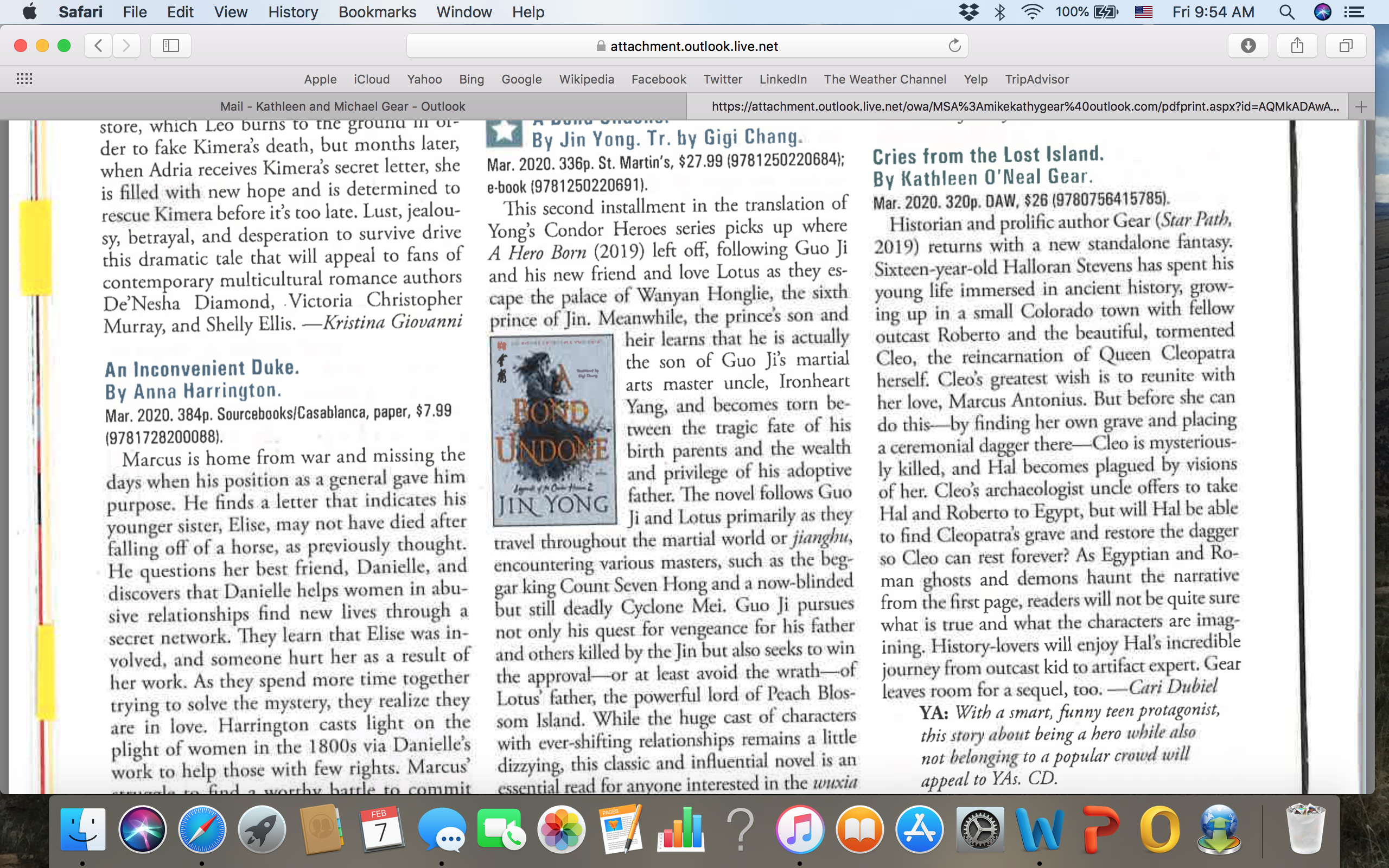Open Launchpad rocket in the Dock
This screenshot has height=868, width=1389.
point(262,829)
